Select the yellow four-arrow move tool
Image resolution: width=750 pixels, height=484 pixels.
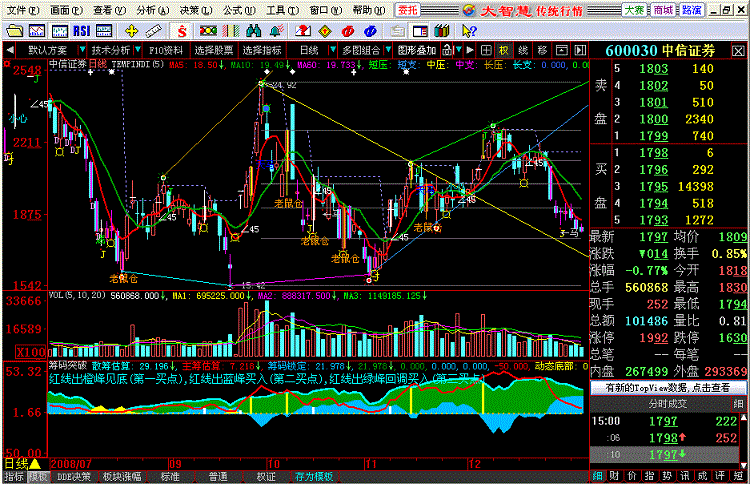click(x=131, y=31)
